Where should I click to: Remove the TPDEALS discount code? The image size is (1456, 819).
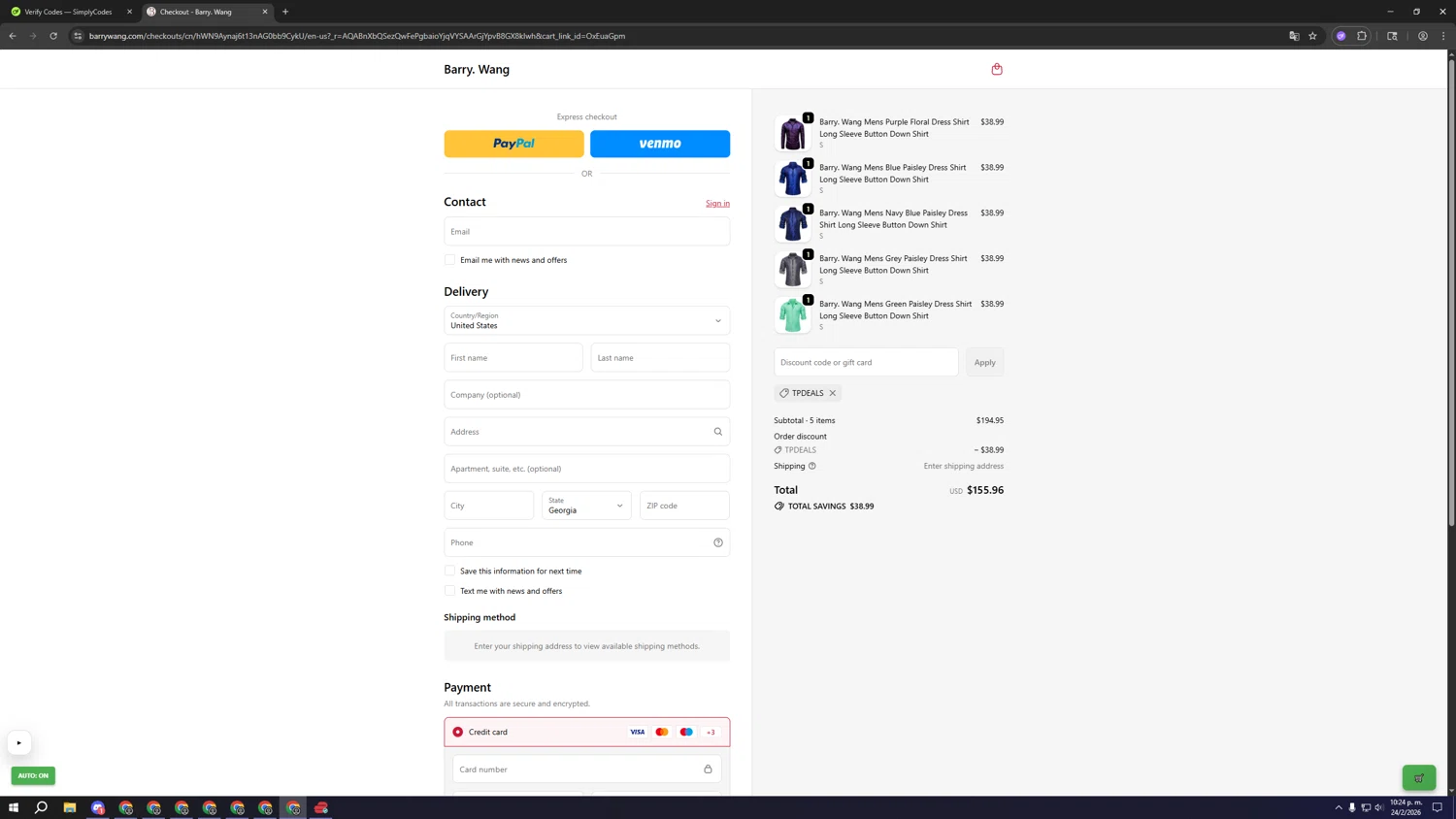[x=833, y=393]
